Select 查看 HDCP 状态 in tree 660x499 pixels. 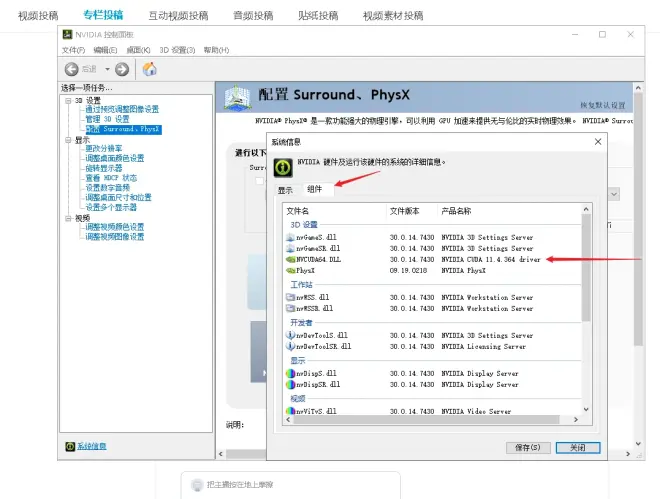pos(111,178)
